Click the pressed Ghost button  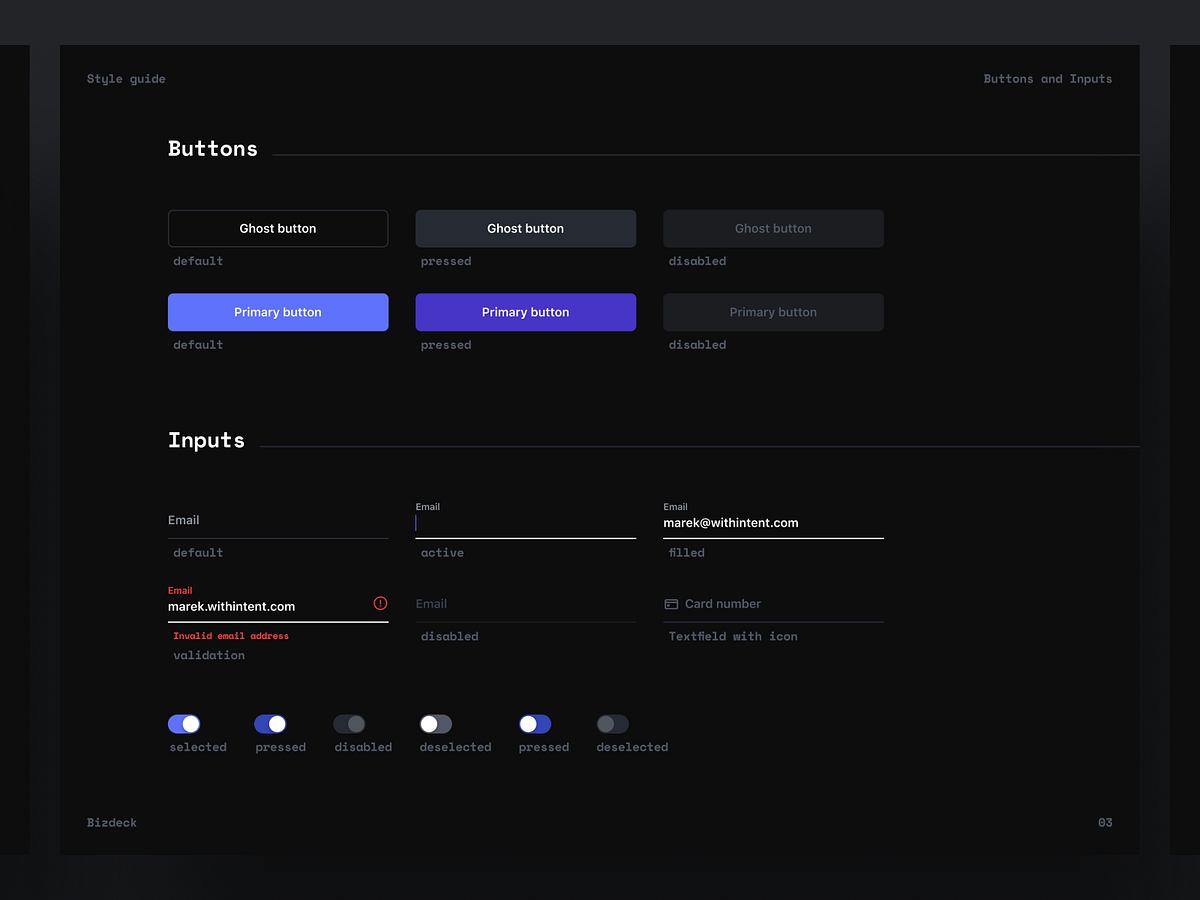click(525, 228)
